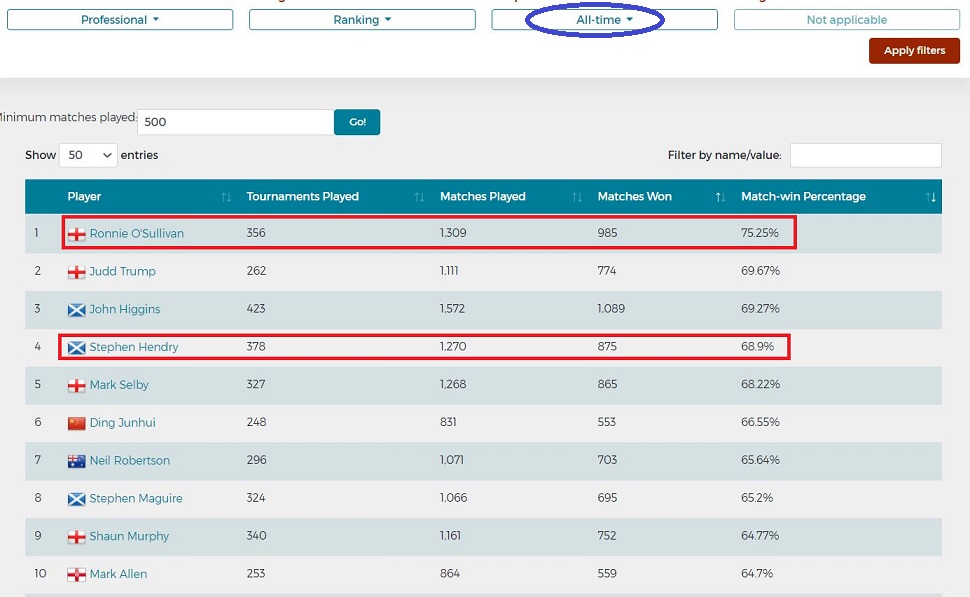970x597 pixels.
Task: Change Show entries count dropdown
Action: 88,155
